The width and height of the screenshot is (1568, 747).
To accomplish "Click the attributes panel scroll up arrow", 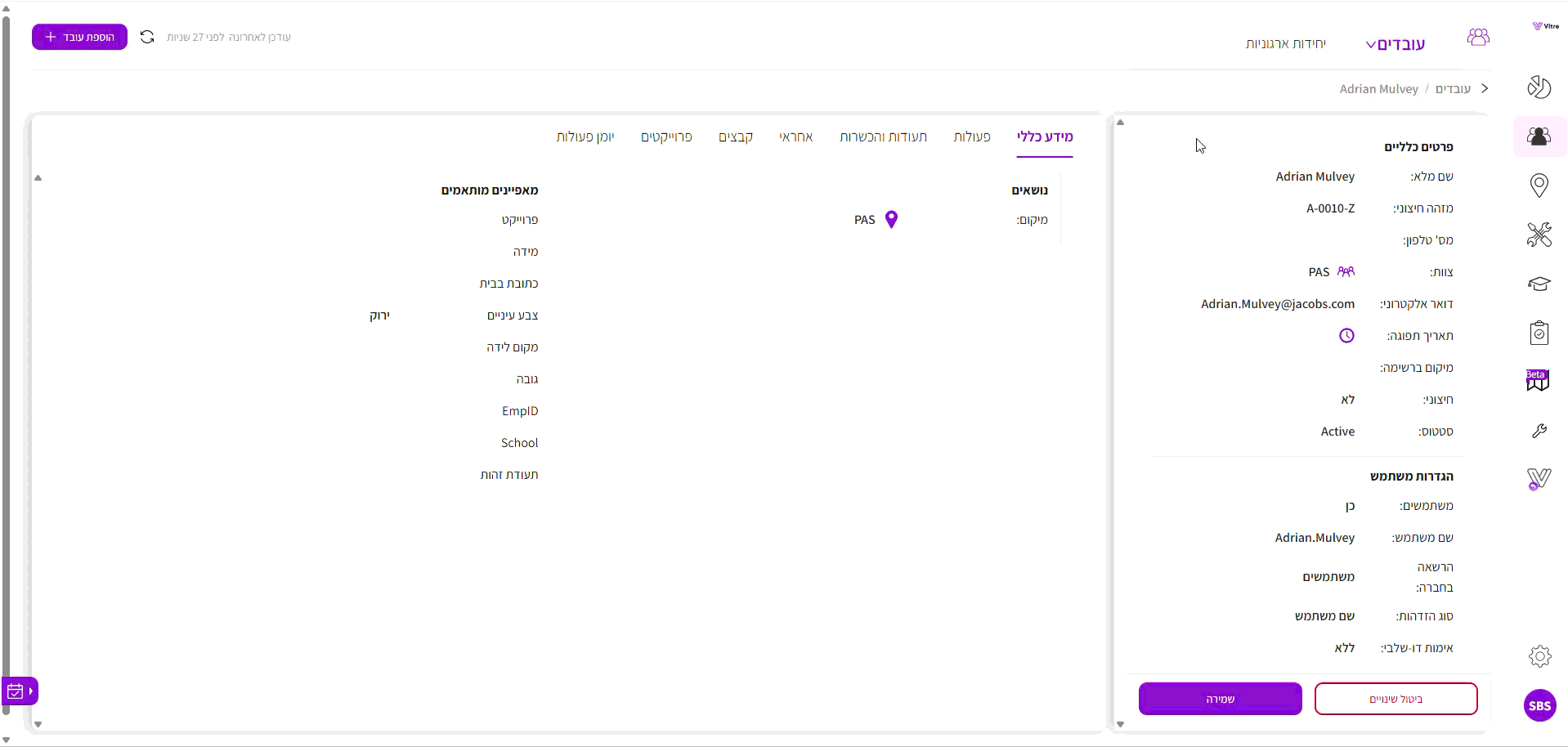I will click(38, 177).
